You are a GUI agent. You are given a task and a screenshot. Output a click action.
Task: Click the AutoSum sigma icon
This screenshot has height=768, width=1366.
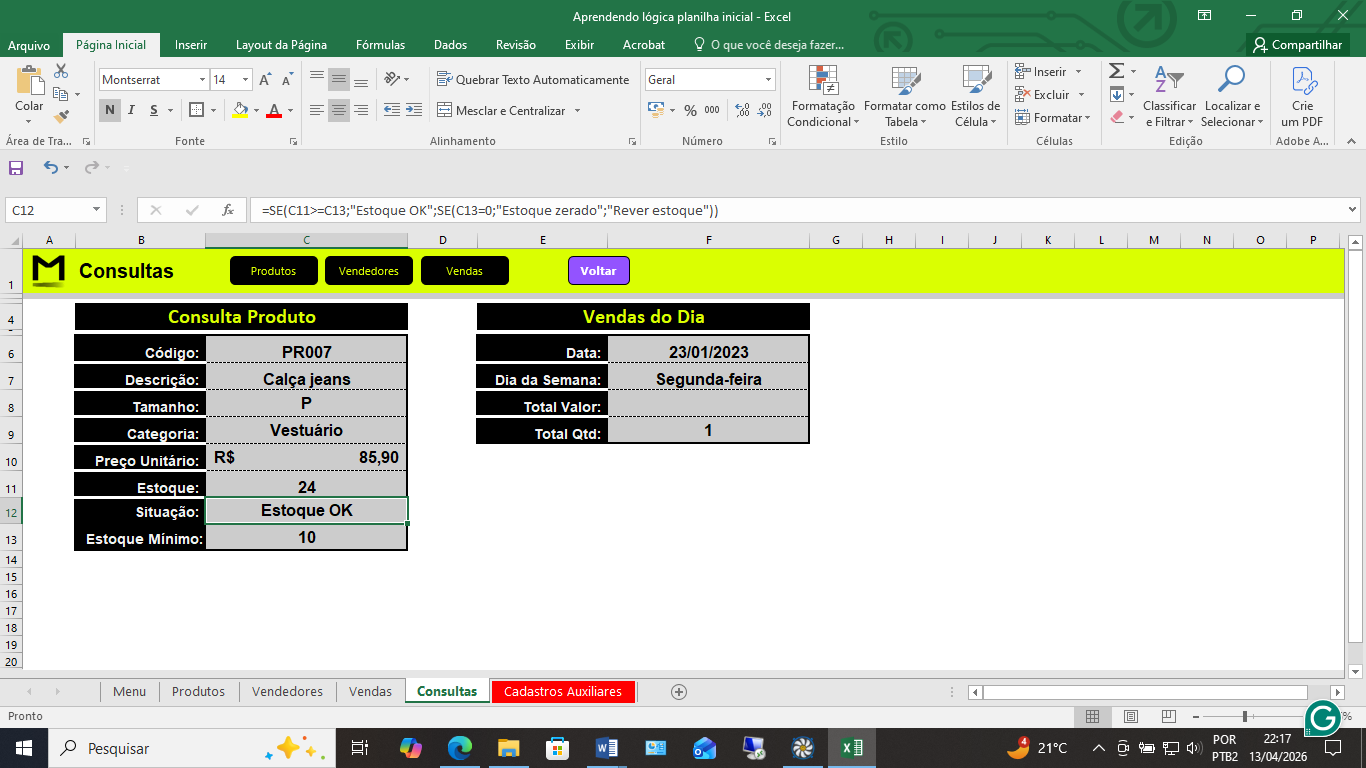pos(1117,71)
